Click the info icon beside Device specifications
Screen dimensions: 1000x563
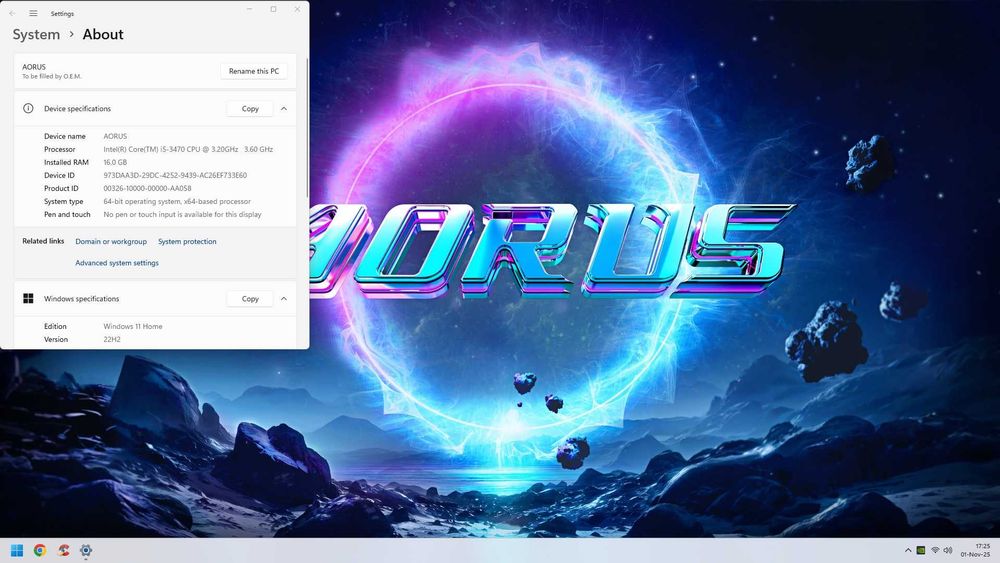pyautogui.click(x=28, y=108)
